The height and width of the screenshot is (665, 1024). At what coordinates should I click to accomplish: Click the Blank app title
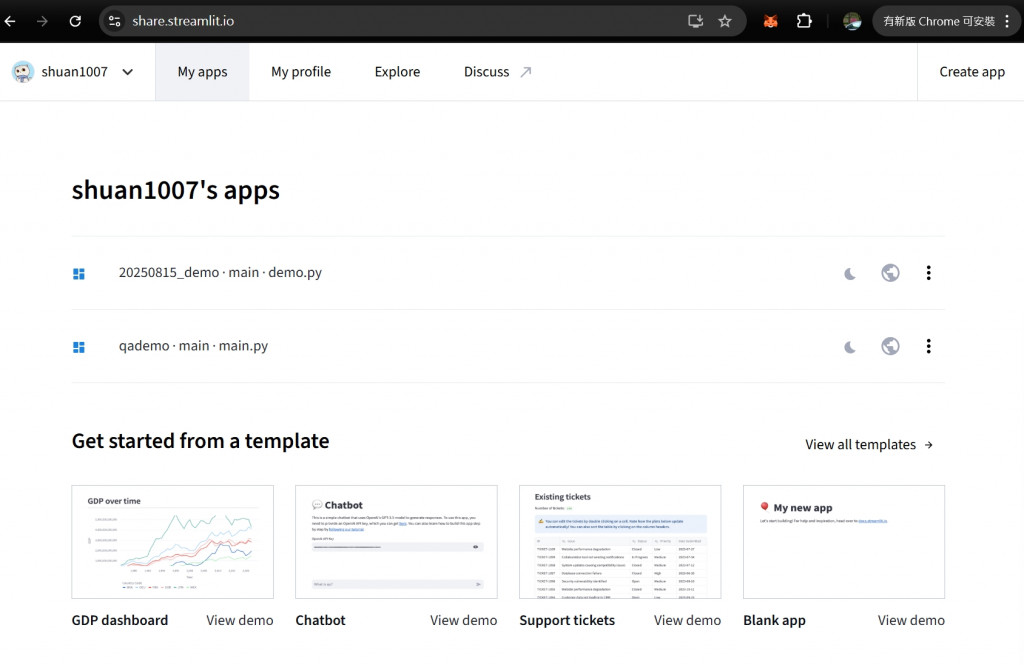774,620
